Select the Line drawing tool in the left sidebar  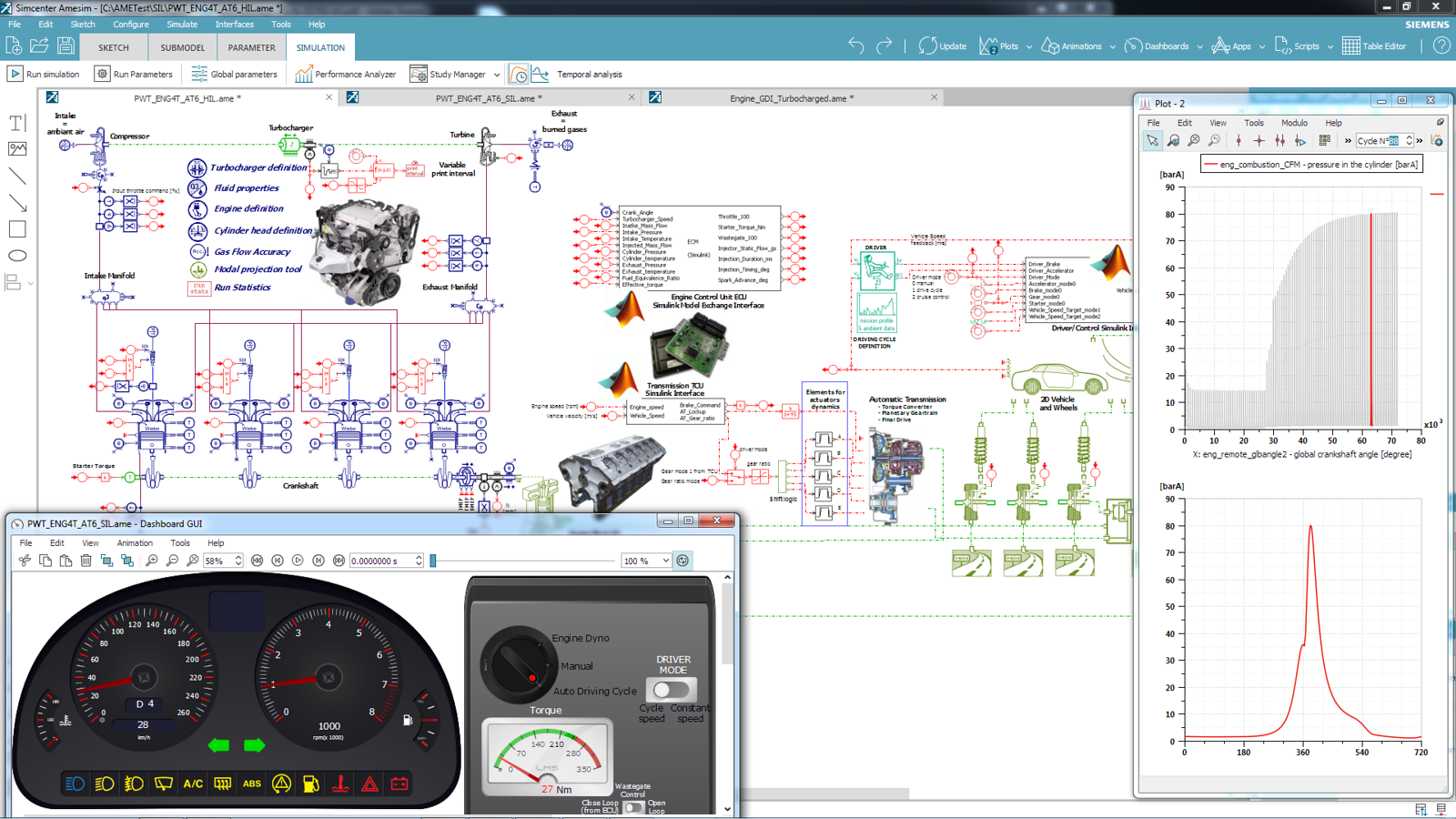(17, 176)
